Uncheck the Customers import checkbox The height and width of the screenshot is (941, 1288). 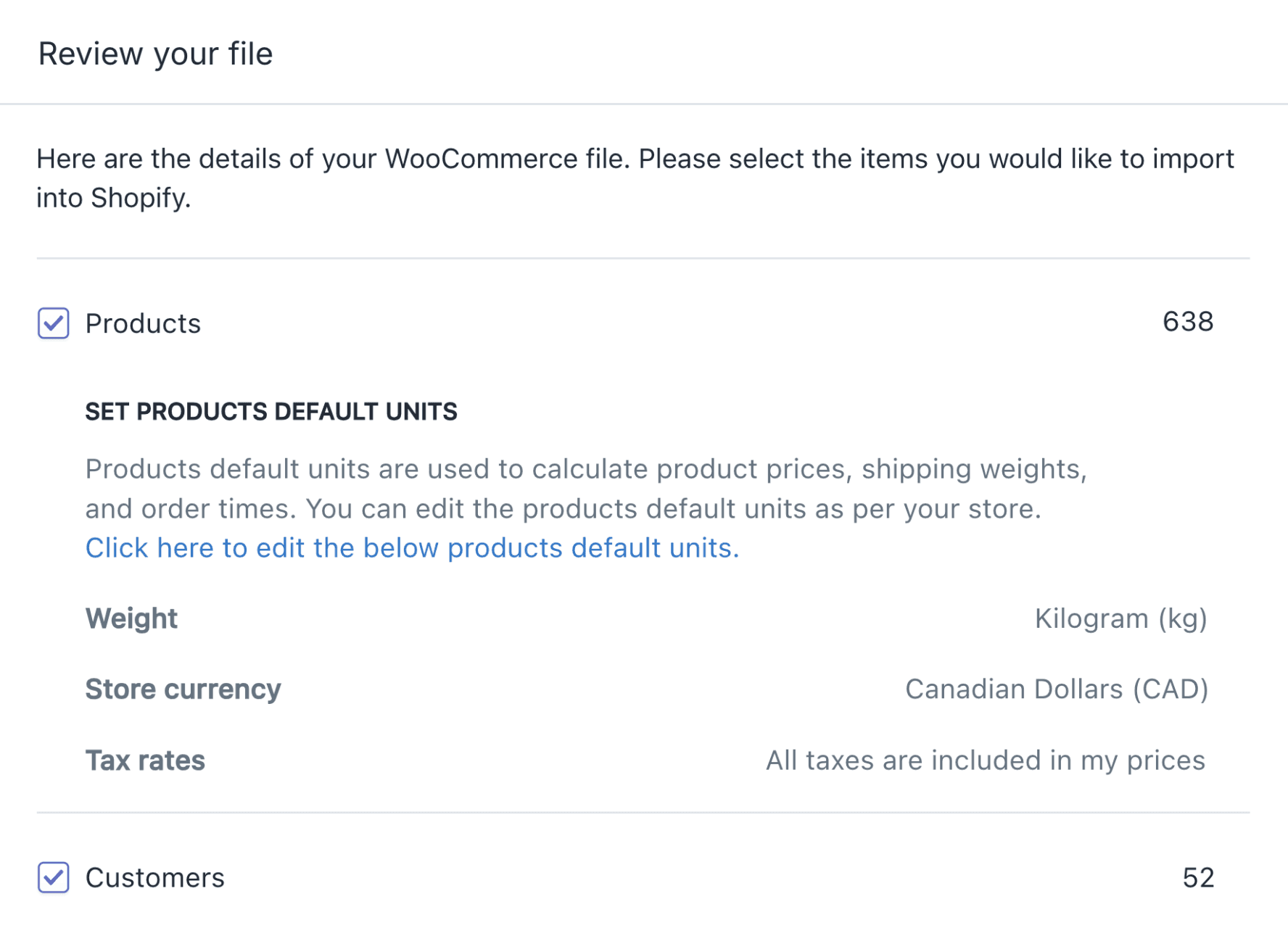(54, 877)
